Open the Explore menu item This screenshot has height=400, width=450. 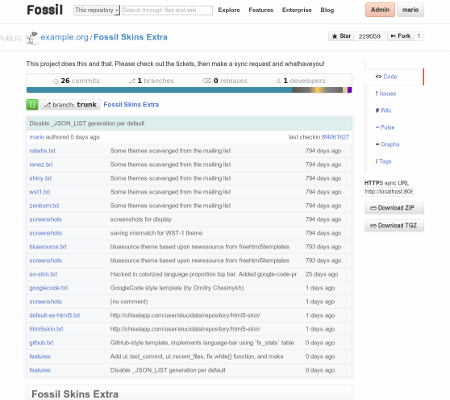(x=229, y=10)
